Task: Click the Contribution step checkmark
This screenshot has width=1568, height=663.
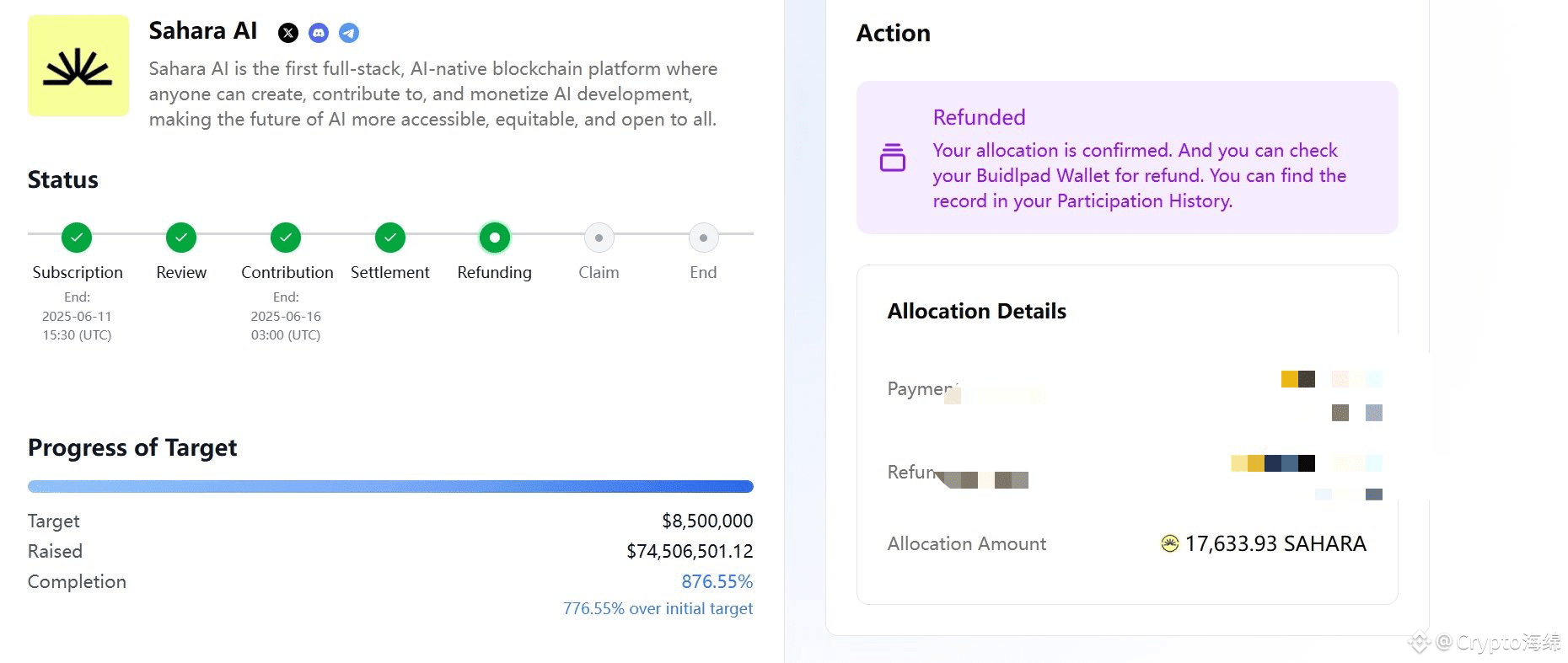Action: click(x=286, y=238)
